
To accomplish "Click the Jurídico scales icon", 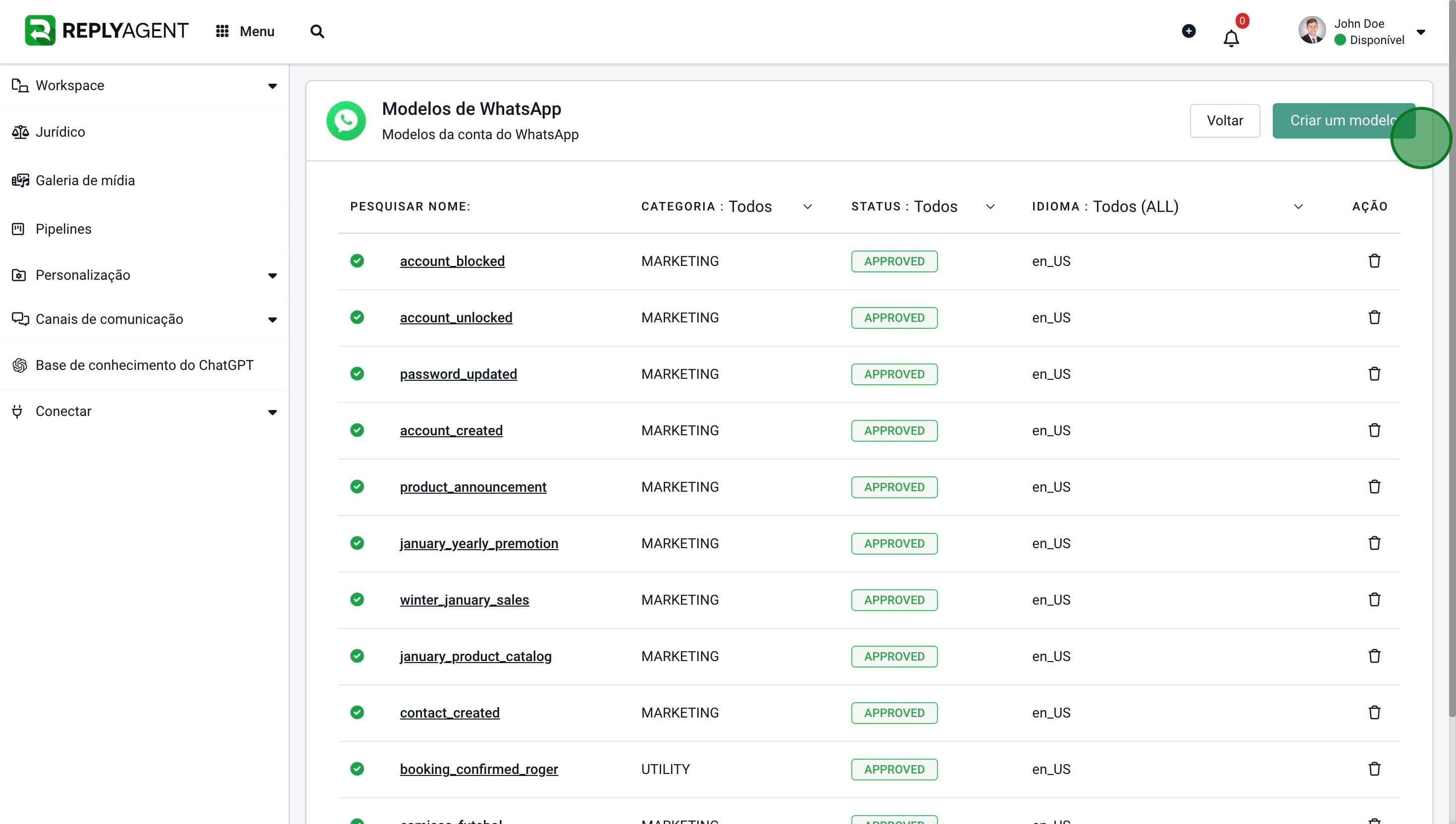I will click(x=20, y=132).
